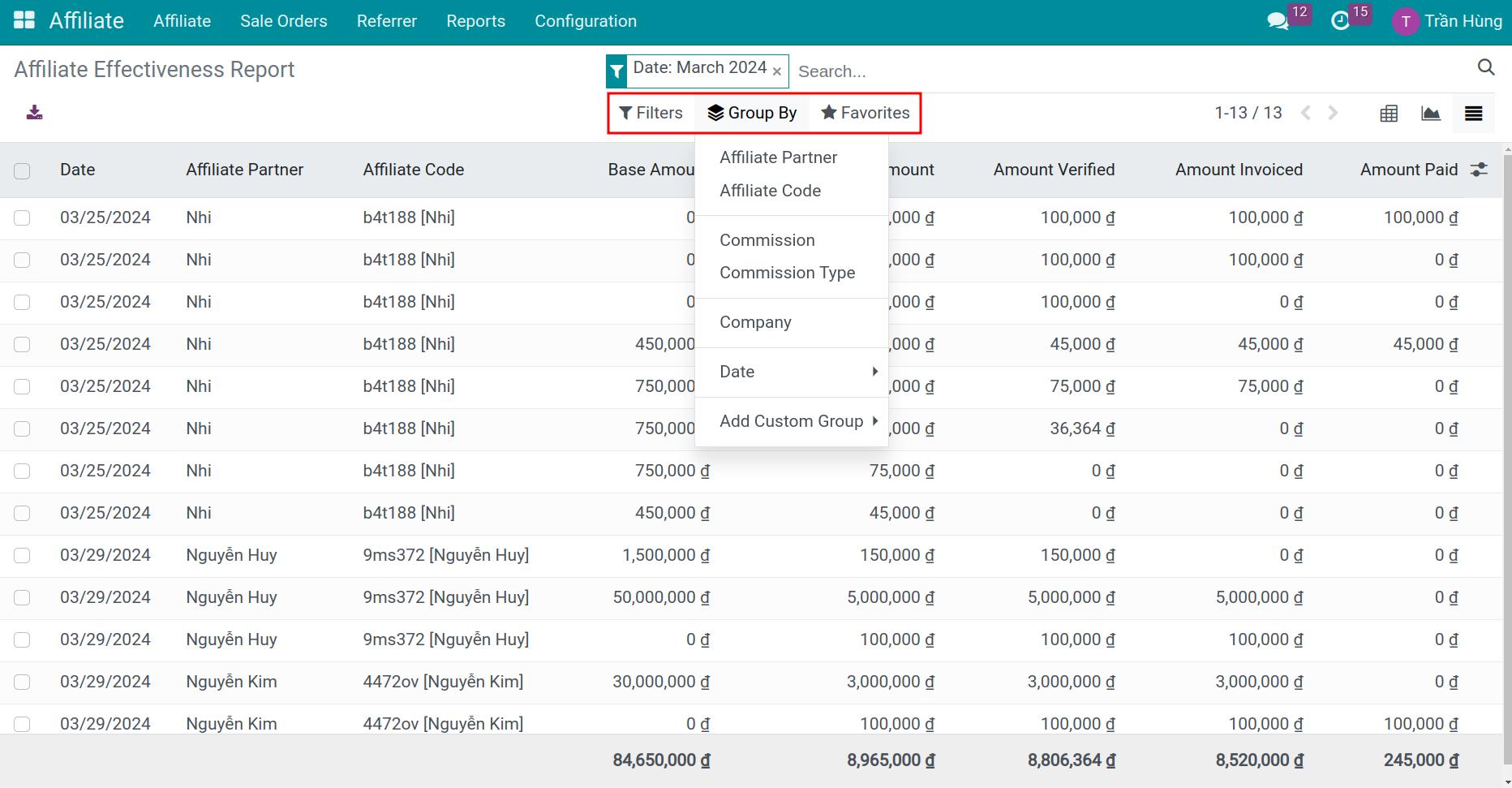Viewport: 1512px width, 788px height.
Task: Click the Affiliate Effectiveness Report title
Action: tap(154, 70)
